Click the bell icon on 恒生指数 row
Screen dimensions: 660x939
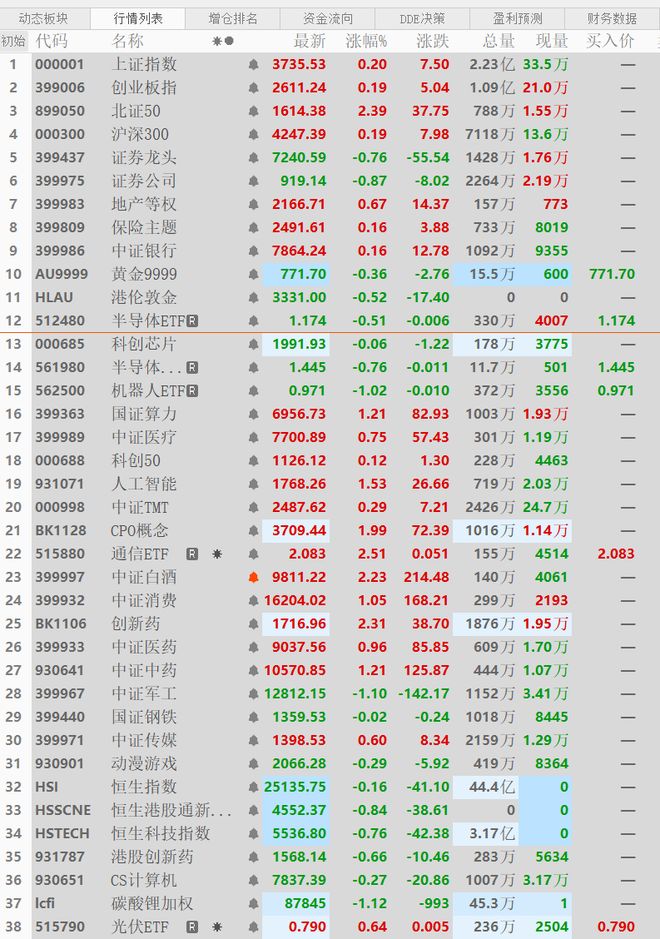(x=253, y=787)
